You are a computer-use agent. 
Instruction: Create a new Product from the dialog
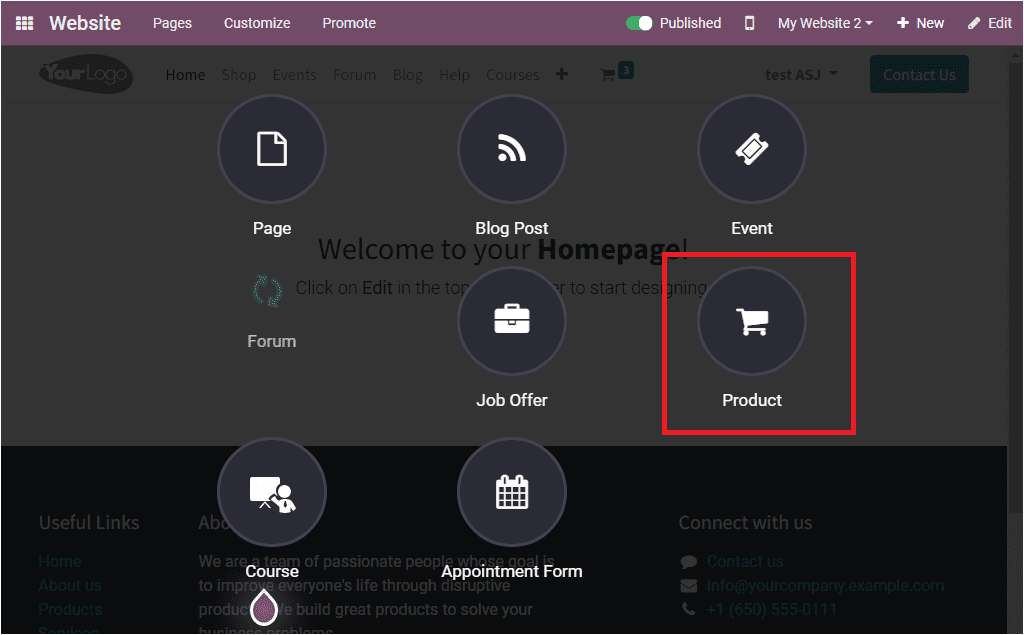tap(751, 320)
